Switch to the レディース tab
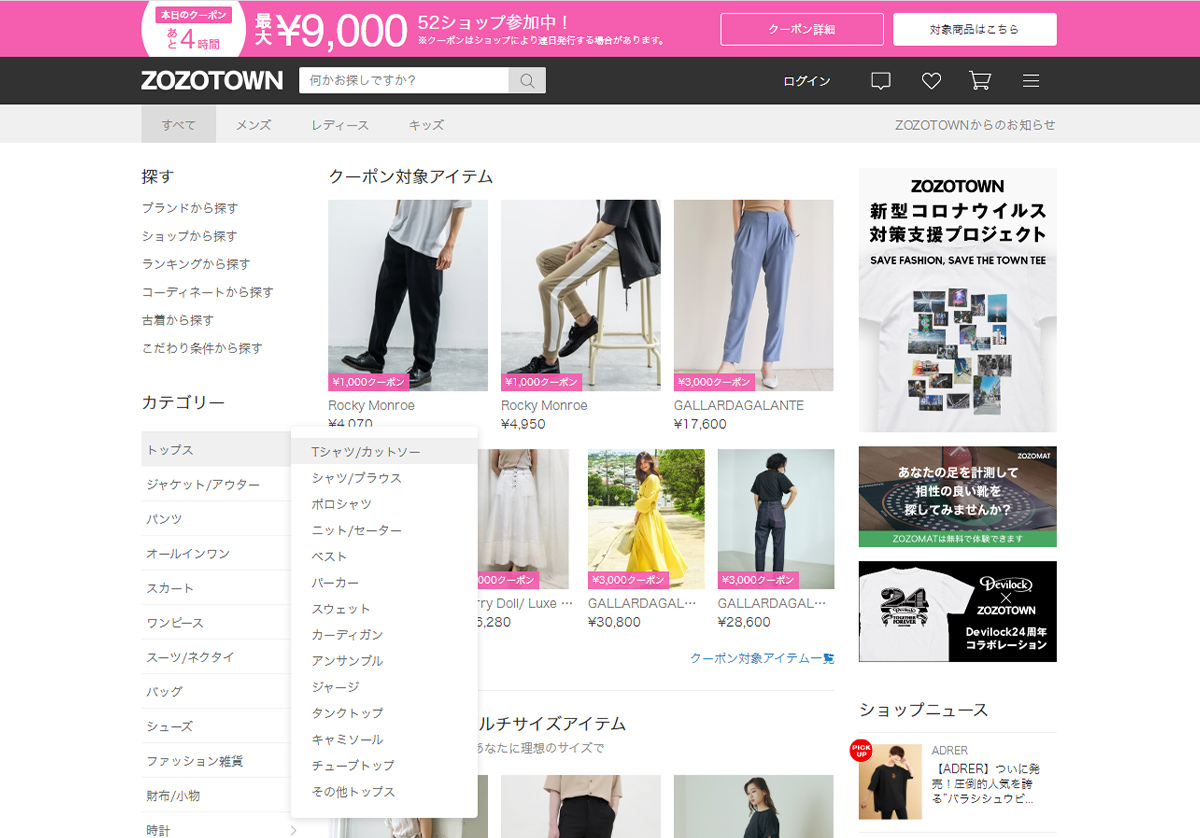This screenshot has height=838, width=1200. (x=340, y=125)
